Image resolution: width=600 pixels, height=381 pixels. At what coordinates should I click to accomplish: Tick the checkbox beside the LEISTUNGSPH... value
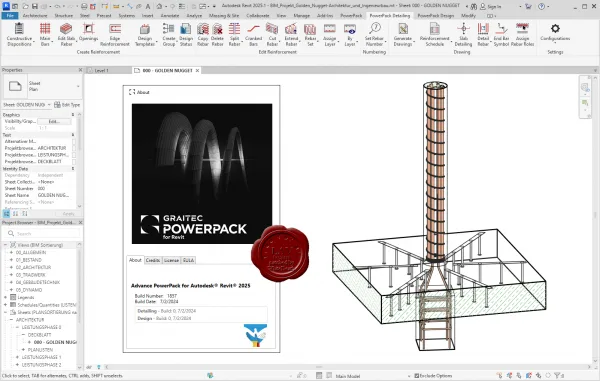click(x=73, y=155)
